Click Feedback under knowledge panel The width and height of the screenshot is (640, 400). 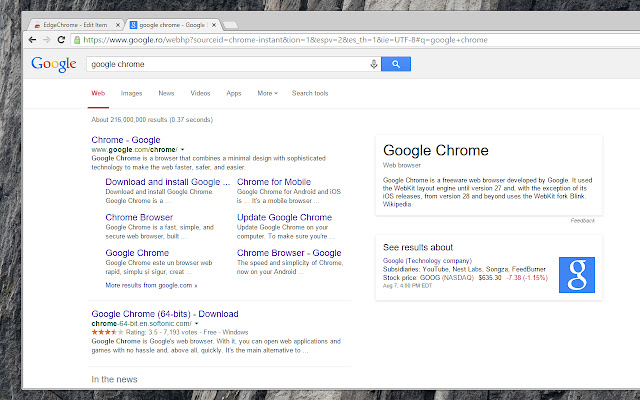(582, 220)
